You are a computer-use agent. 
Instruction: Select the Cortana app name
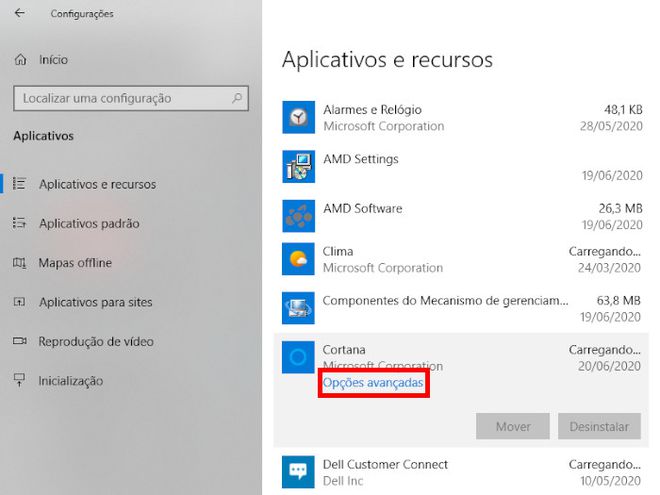pos(344,350)
